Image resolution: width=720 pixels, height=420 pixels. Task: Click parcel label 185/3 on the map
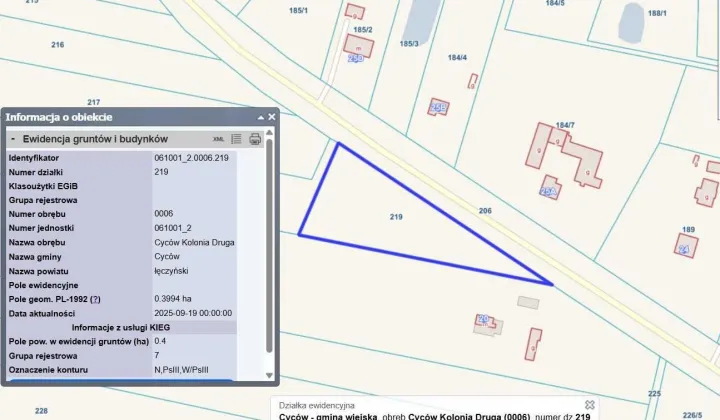tap(409, 44)
